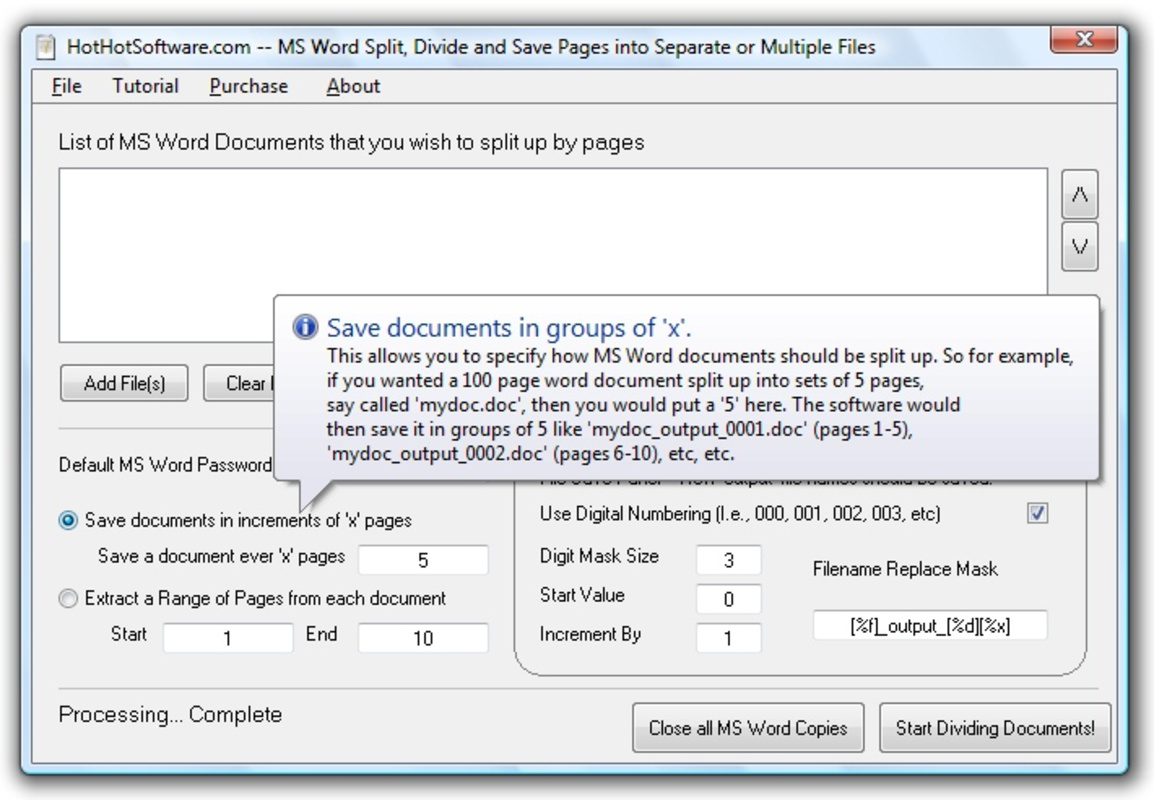Click the Add File(s) button
This screenshot has width=1154, height=800.
[124, 383]
